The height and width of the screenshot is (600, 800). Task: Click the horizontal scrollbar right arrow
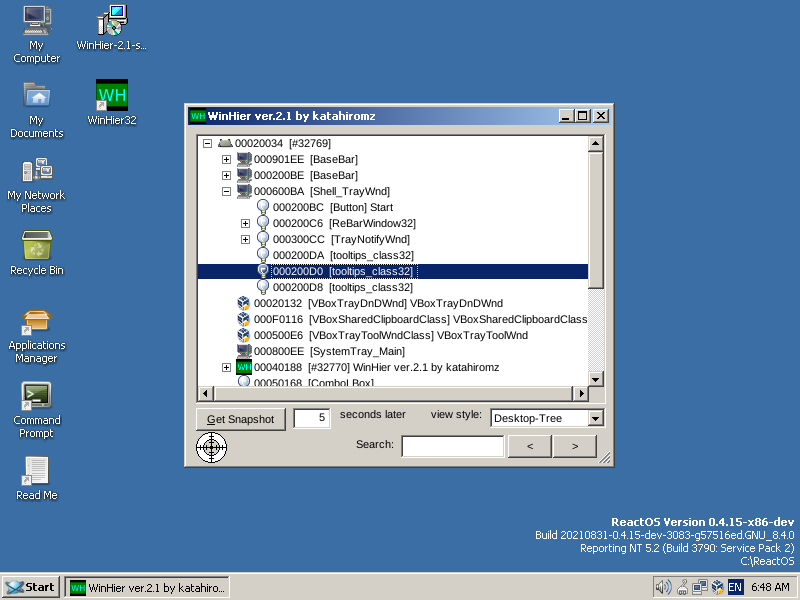(581, 393)
